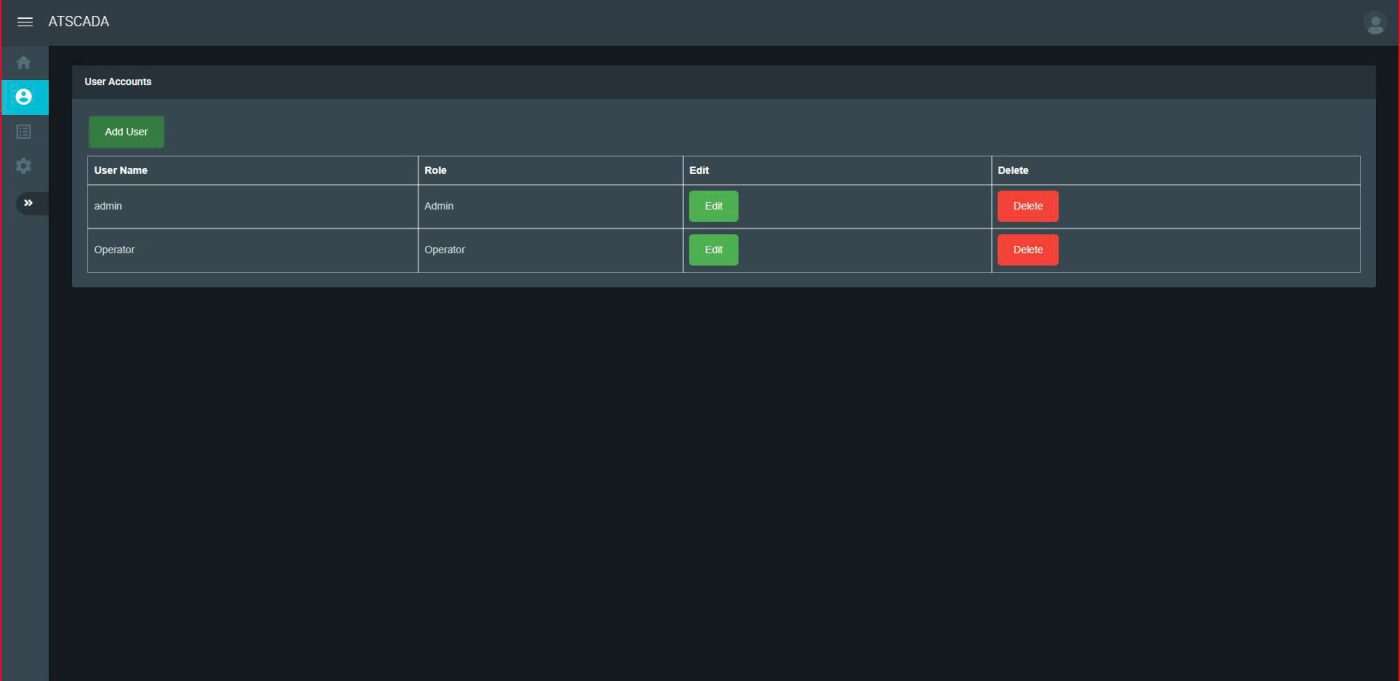Click the ATSCADA title text
The image size is (1400, 681).
(x=79, y=22)
